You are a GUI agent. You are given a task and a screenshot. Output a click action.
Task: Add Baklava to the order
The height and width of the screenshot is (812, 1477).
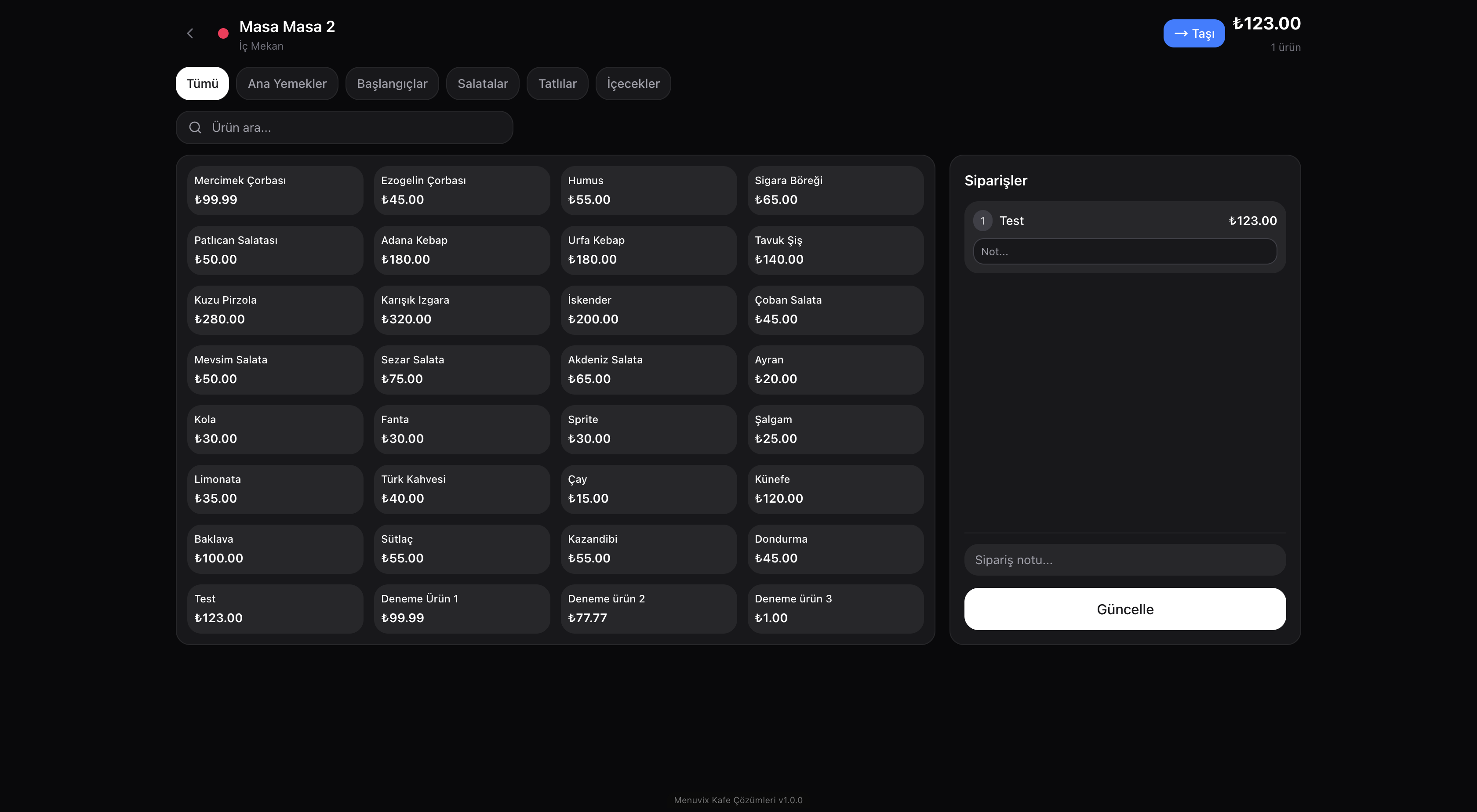pyautogui.click(x=275, y=549)
